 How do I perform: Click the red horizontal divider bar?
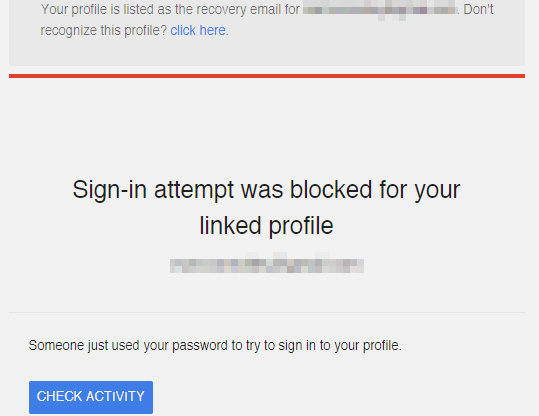pos(267,76)
